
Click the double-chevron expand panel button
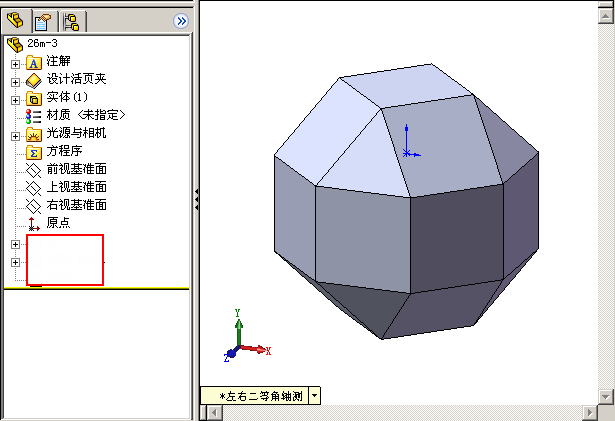pos(181,21)
